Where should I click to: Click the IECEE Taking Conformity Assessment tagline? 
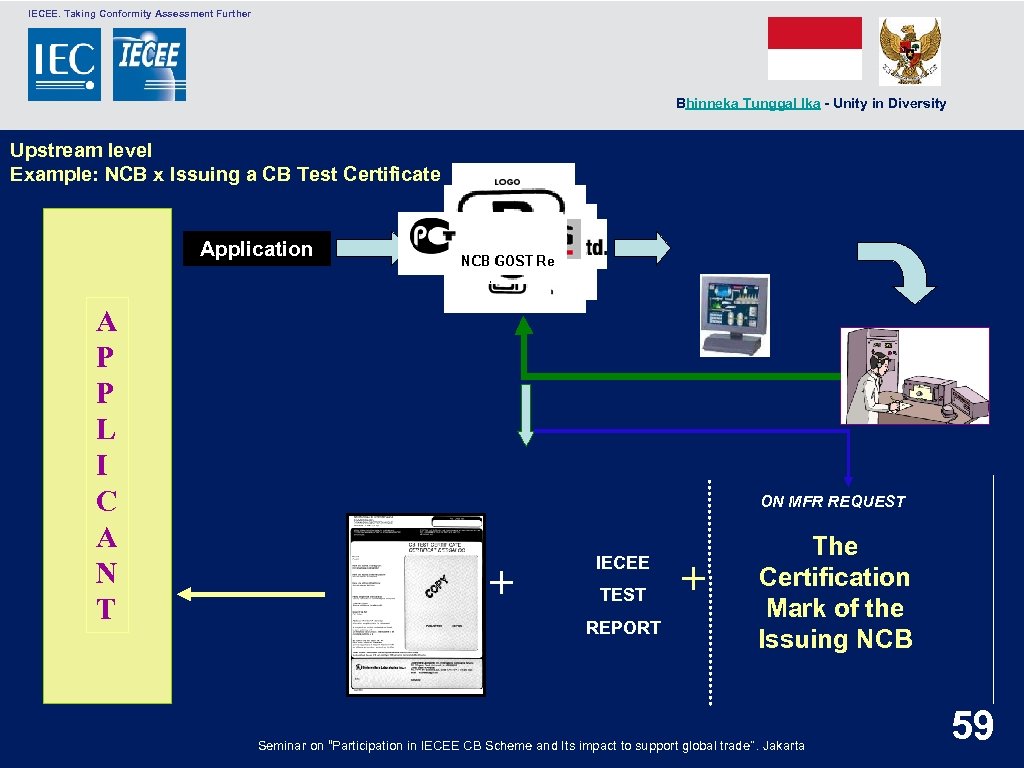139,13
